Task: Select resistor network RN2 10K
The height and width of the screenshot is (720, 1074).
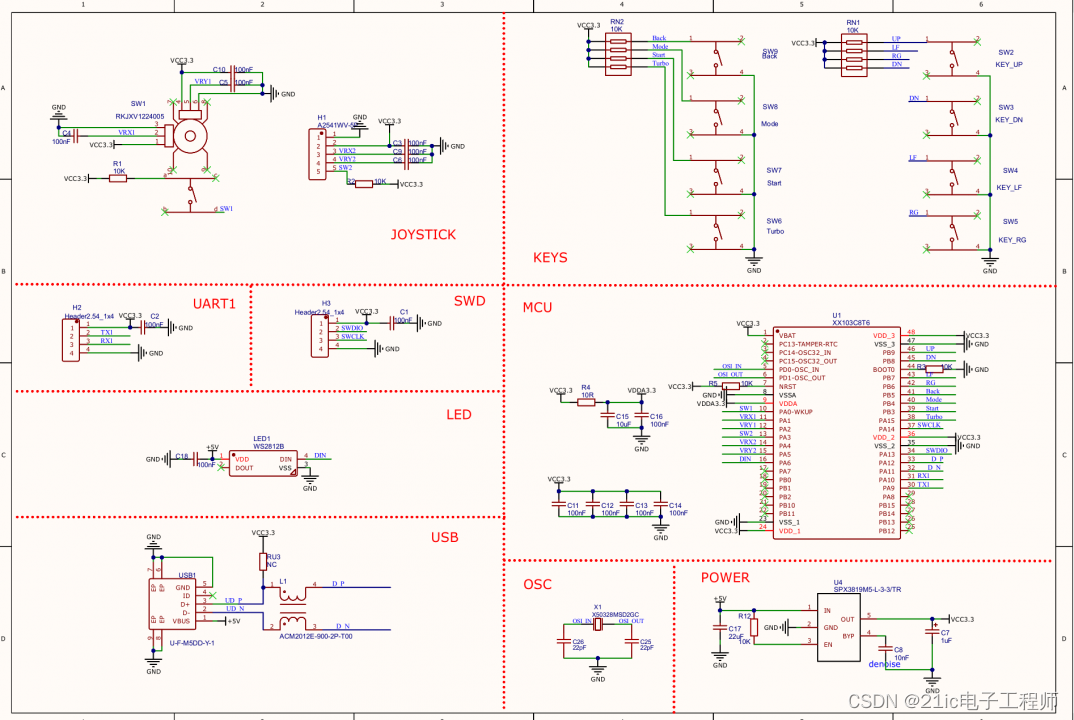Action: click(616, 52)
